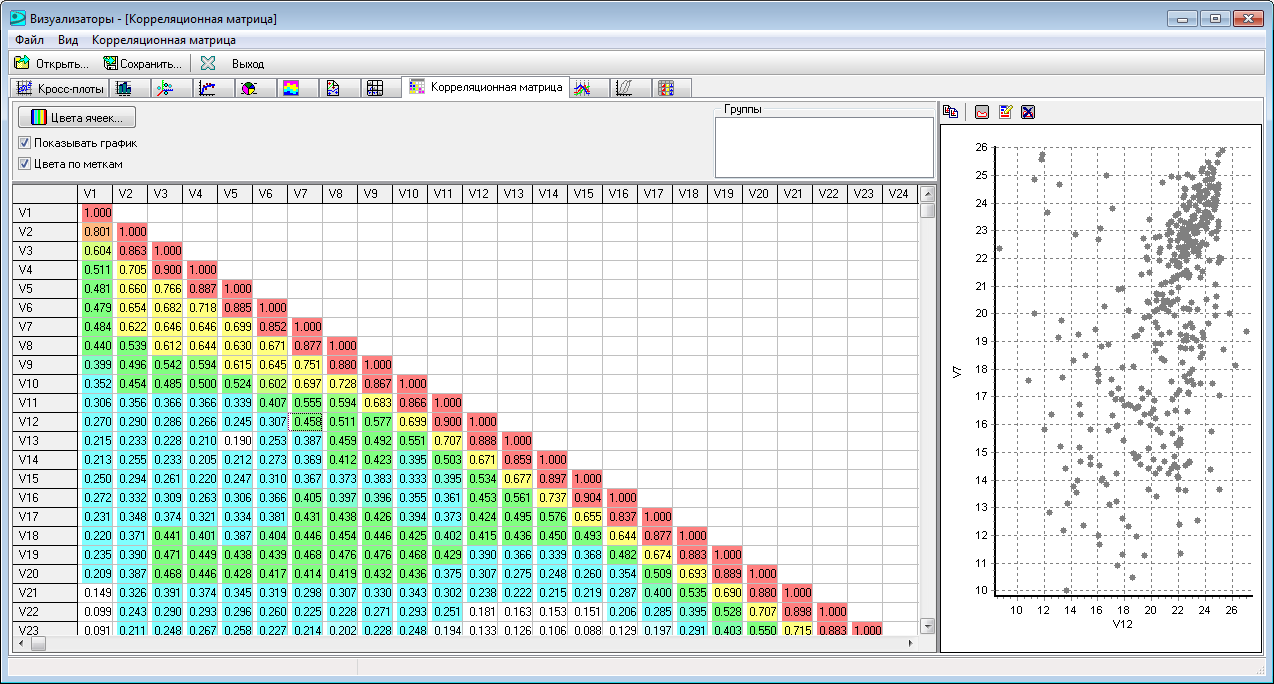The image size is (1274, 684).
Task: Select the 0.900 cell in row V12
Action: click(445, 422)
